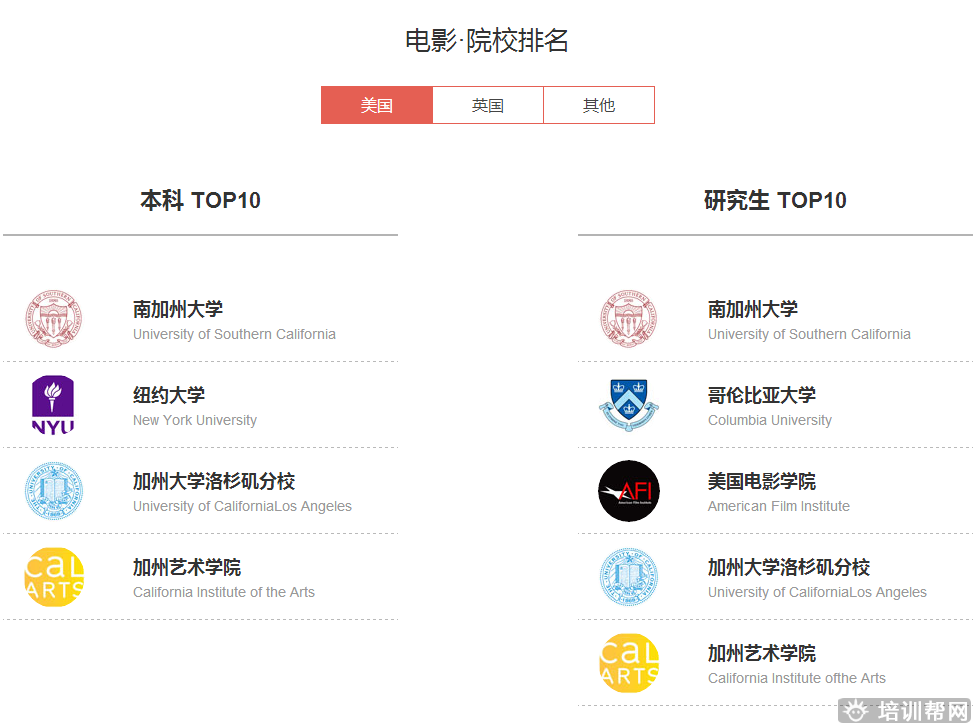Open the 纽约大学 link
Image resolution: width=976 pixels, height=728 pixels.
pos(169,395)
